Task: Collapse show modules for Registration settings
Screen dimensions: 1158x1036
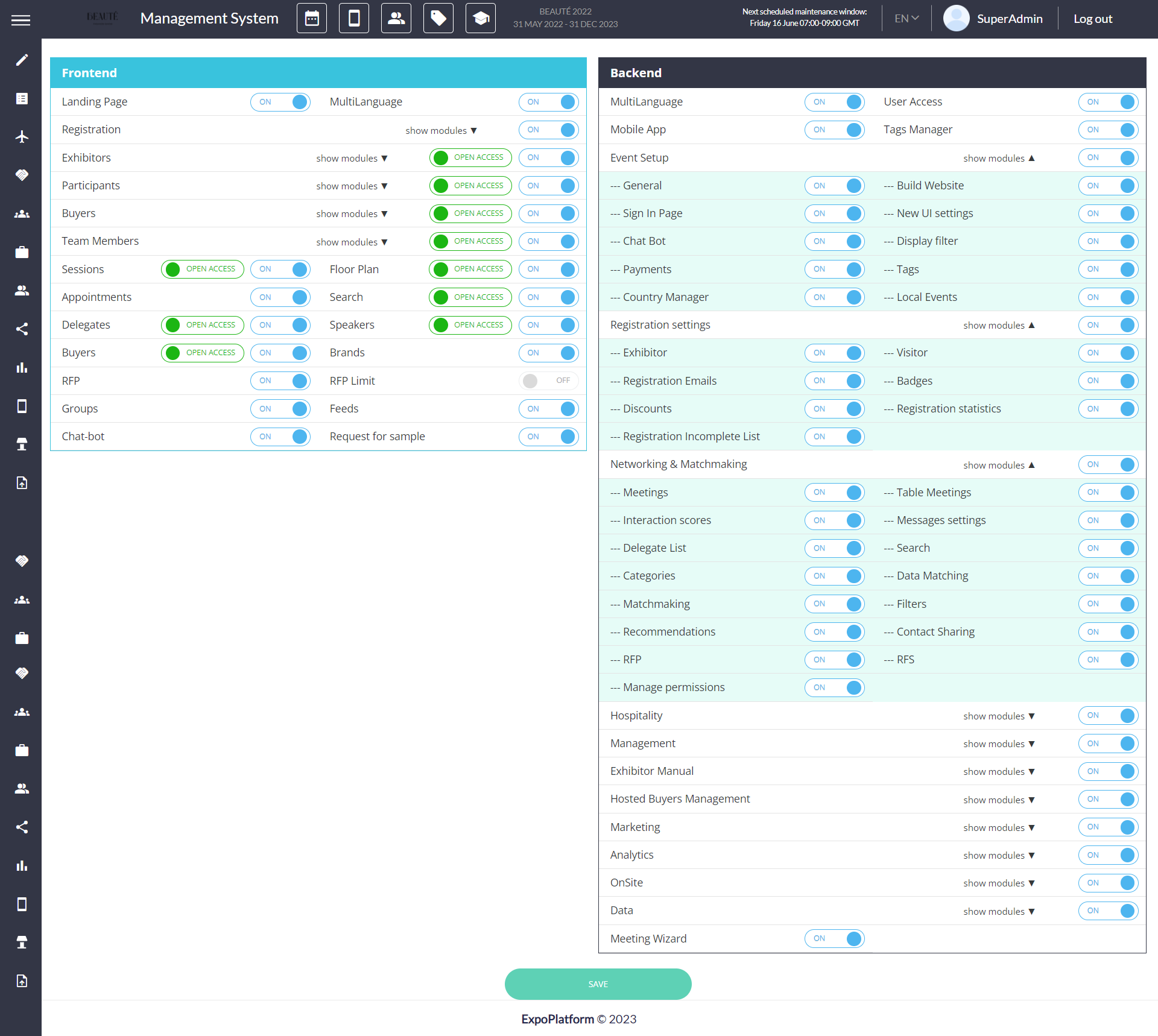Action: [x=999, y=325]
